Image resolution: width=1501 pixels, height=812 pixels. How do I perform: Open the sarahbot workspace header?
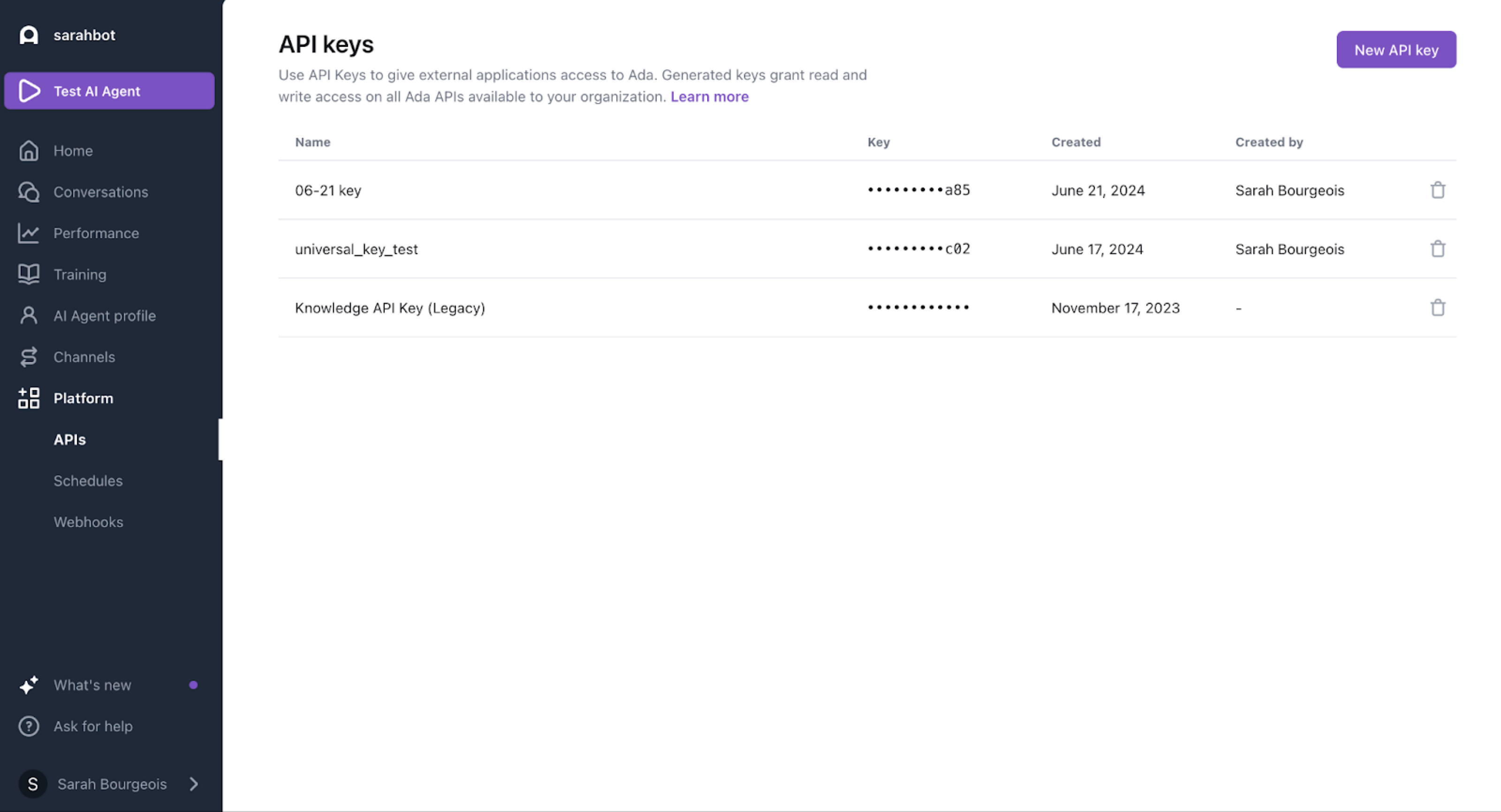[84, 35]
